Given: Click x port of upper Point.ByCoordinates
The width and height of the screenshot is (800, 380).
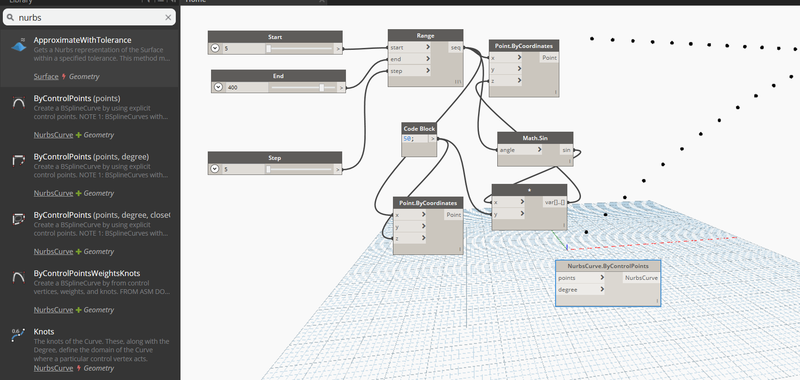Looking at the screenshot, I should tap(506, 58).
